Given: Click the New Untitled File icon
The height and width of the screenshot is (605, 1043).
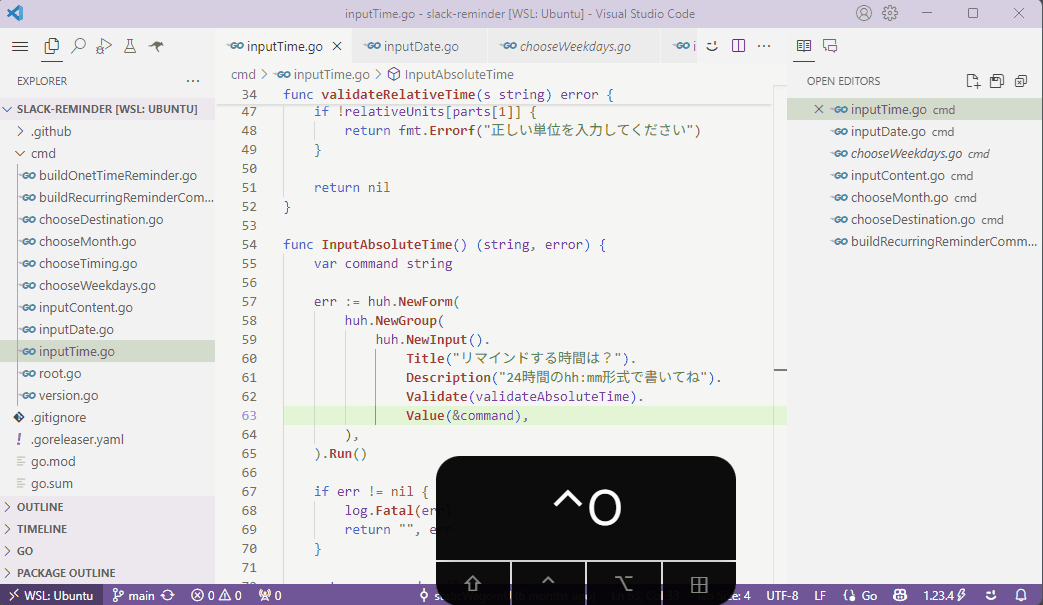Looking at the screenshot, I should [x=972, y=81].
